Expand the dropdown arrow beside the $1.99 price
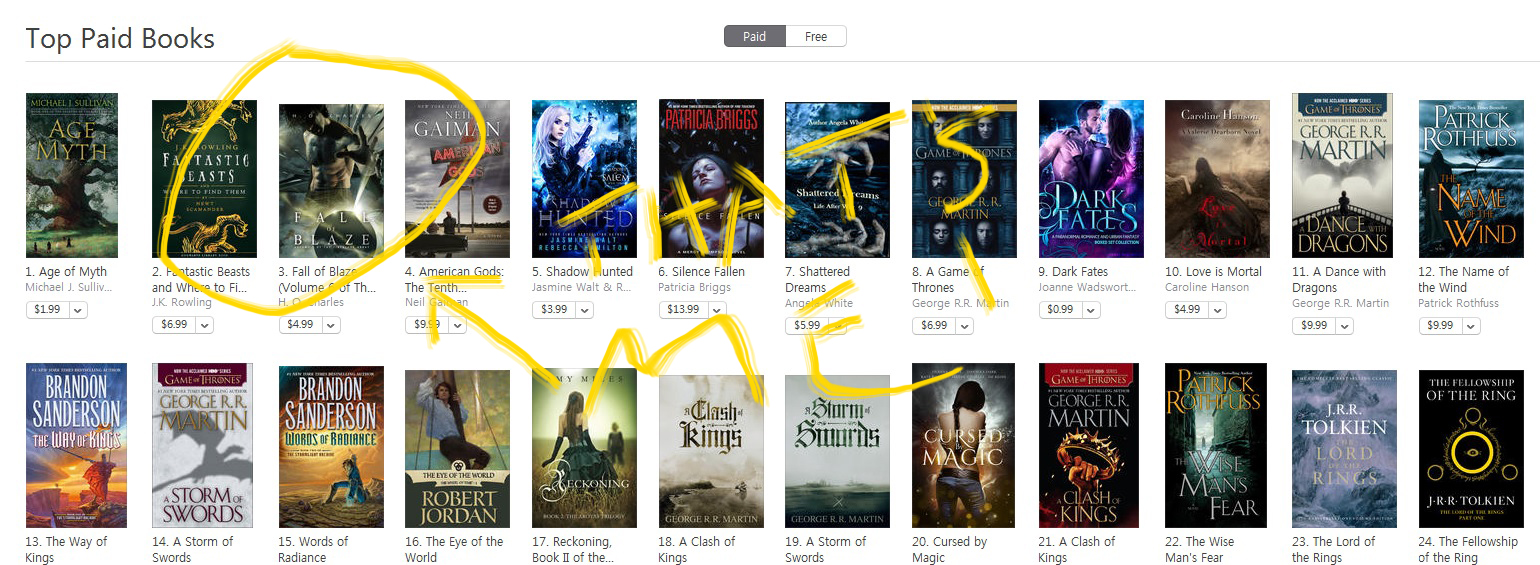Viewport: 1540px width, 565px height. point(78,310)
